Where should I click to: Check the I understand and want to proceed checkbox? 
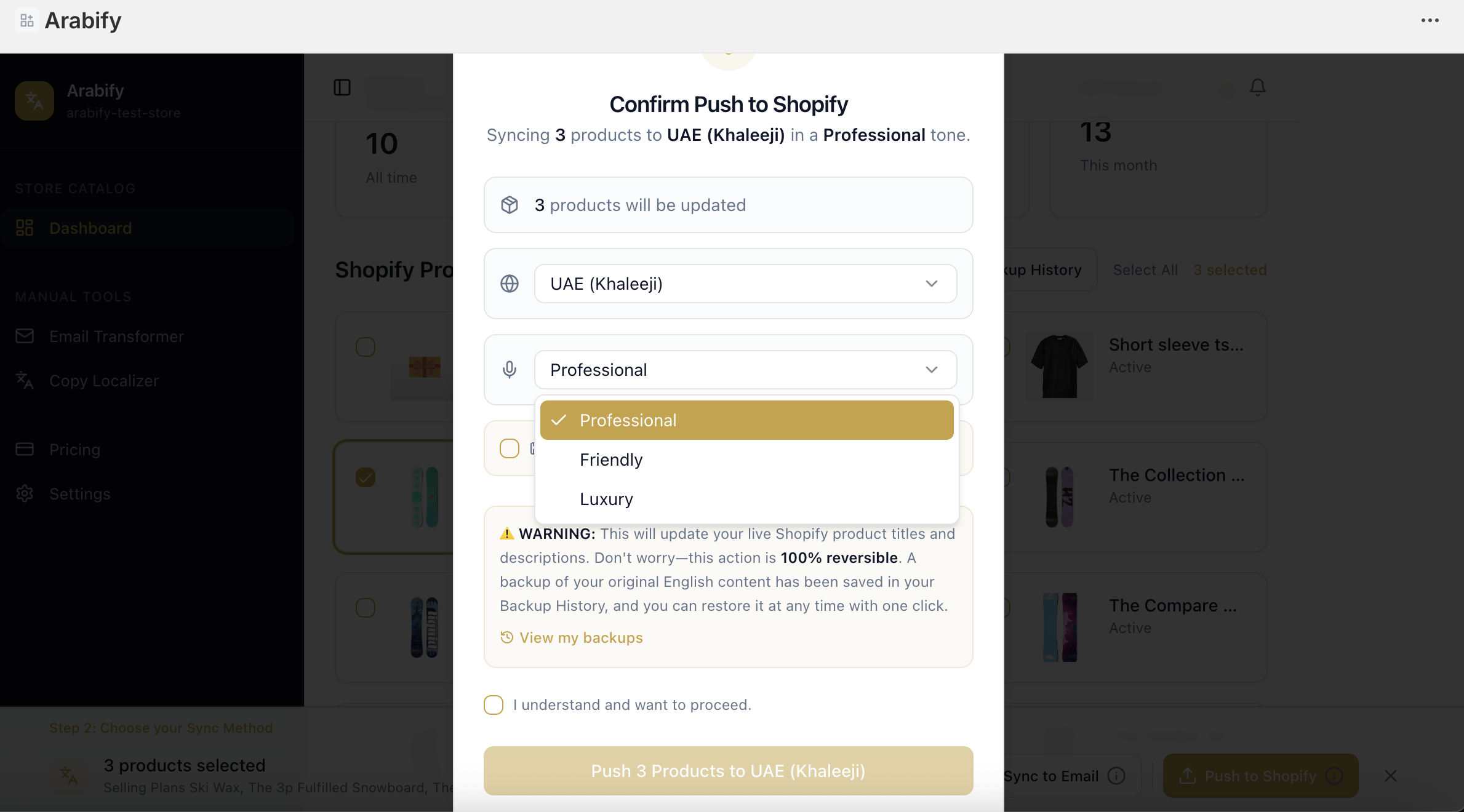point(493,705)
